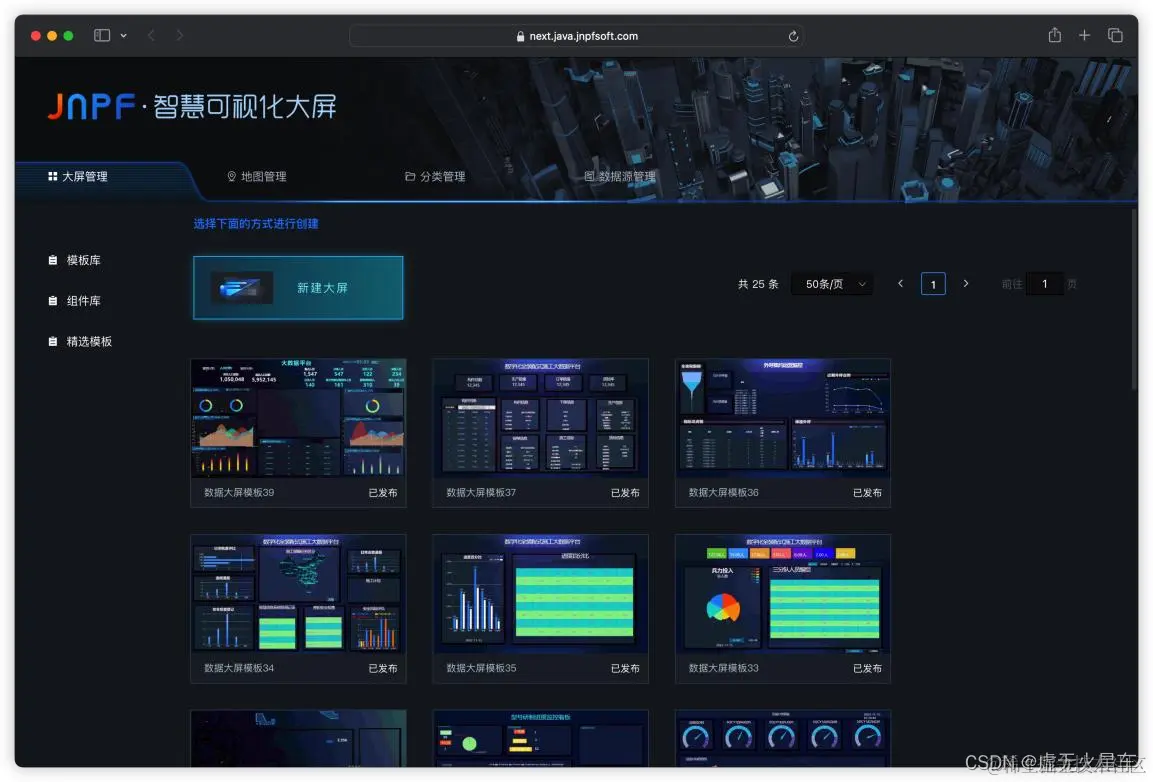Click the 前往 page jump input field

point(1044,284)
